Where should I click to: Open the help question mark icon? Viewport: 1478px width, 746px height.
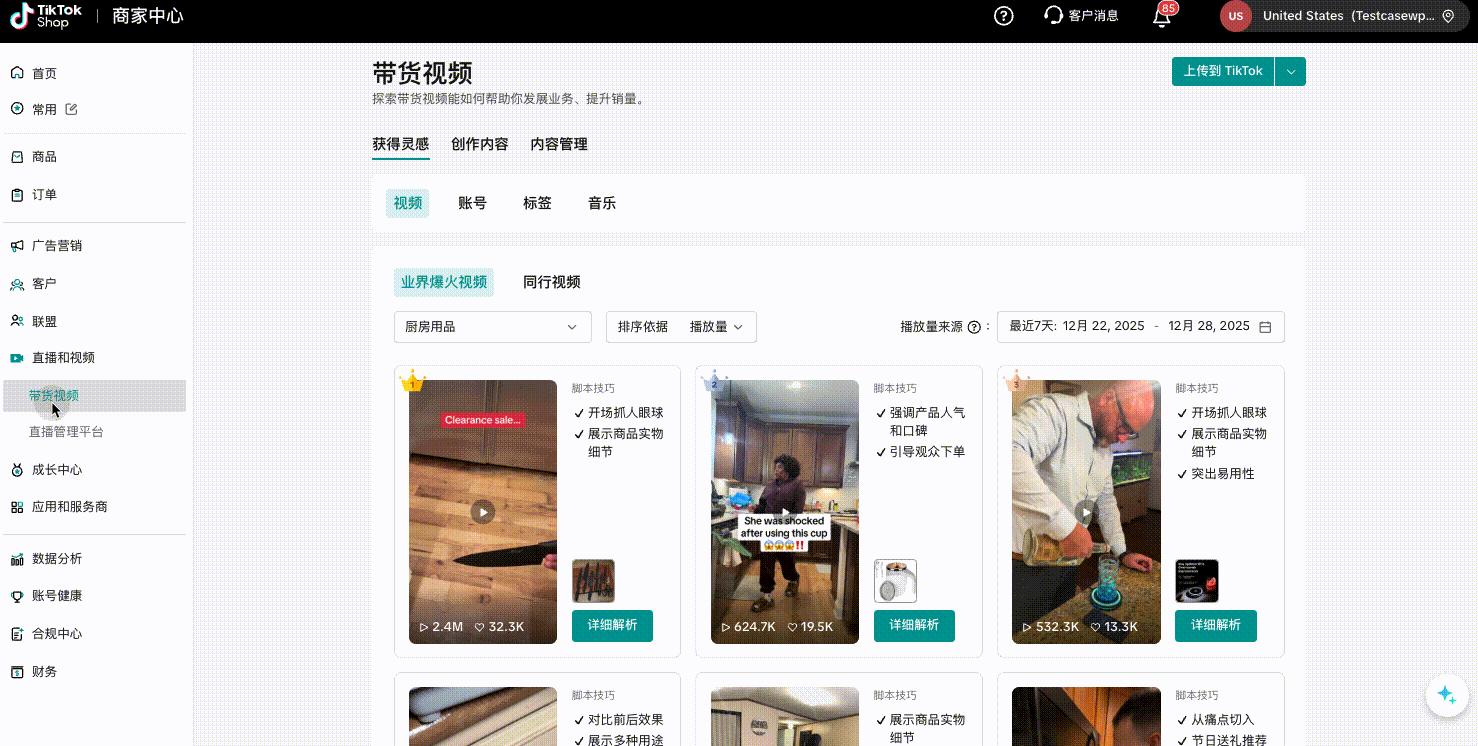tap(1004, 16)
